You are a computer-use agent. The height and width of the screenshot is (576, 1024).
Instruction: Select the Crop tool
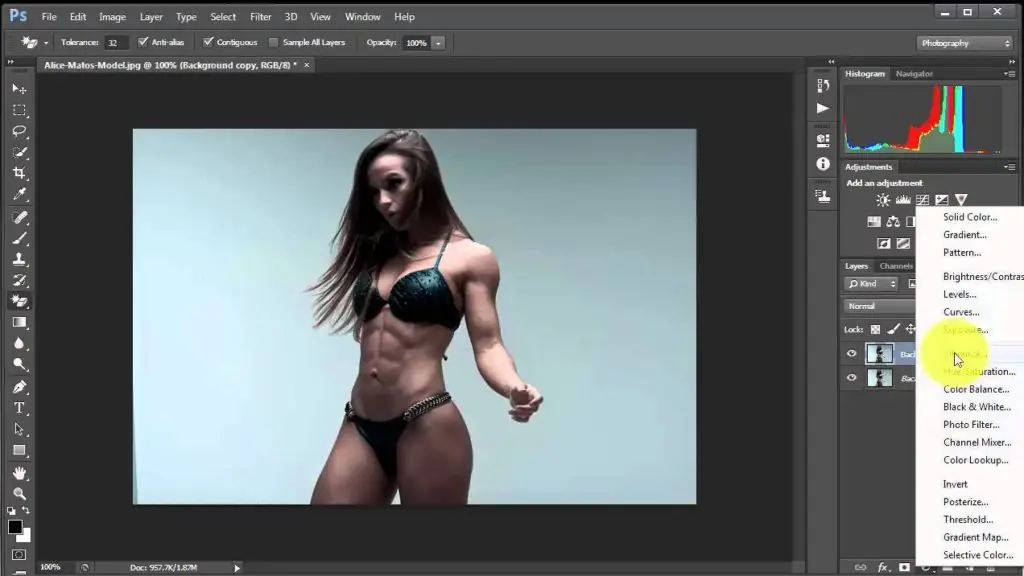pyautogui.click(x=19, y=173)
